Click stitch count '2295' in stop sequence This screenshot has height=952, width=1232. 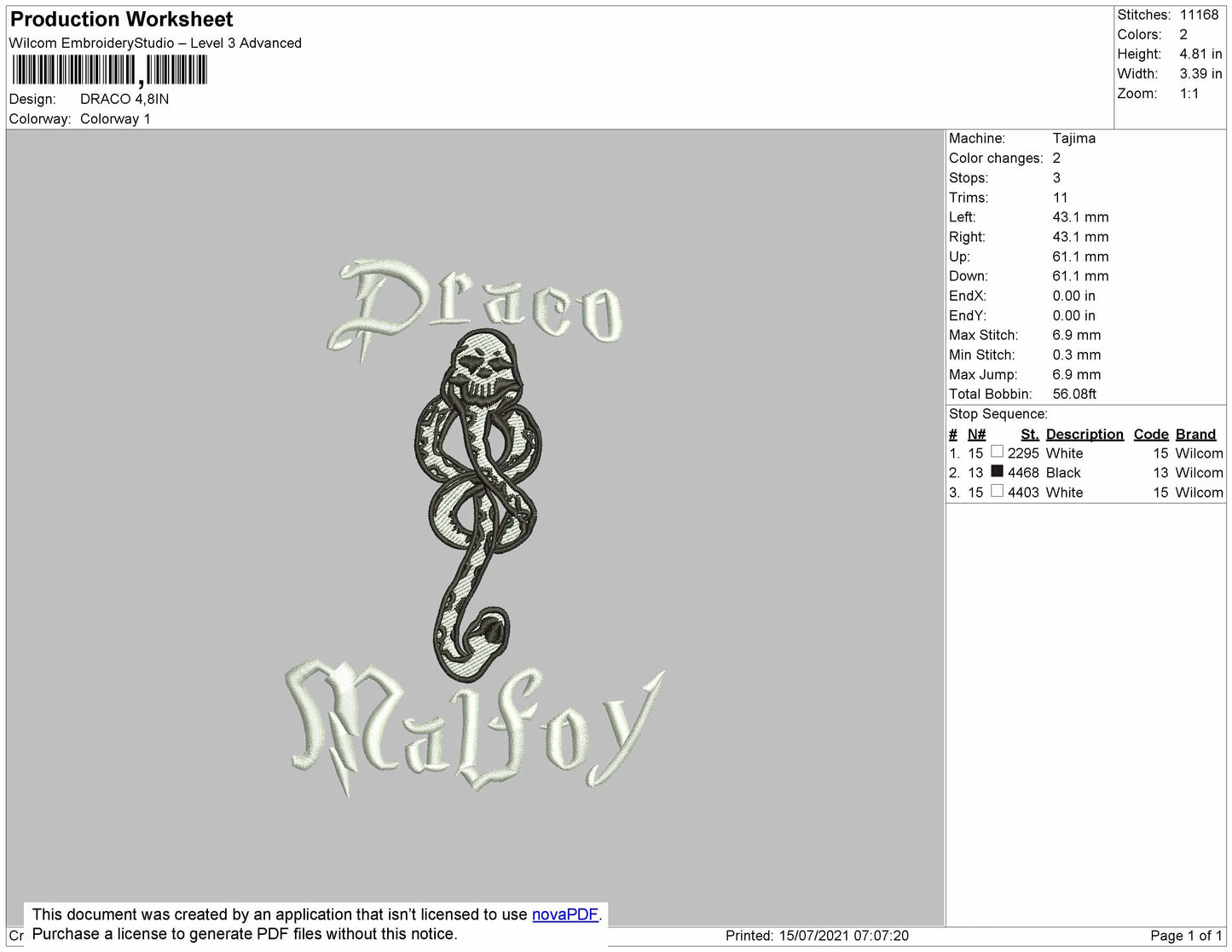point(1023,454)
